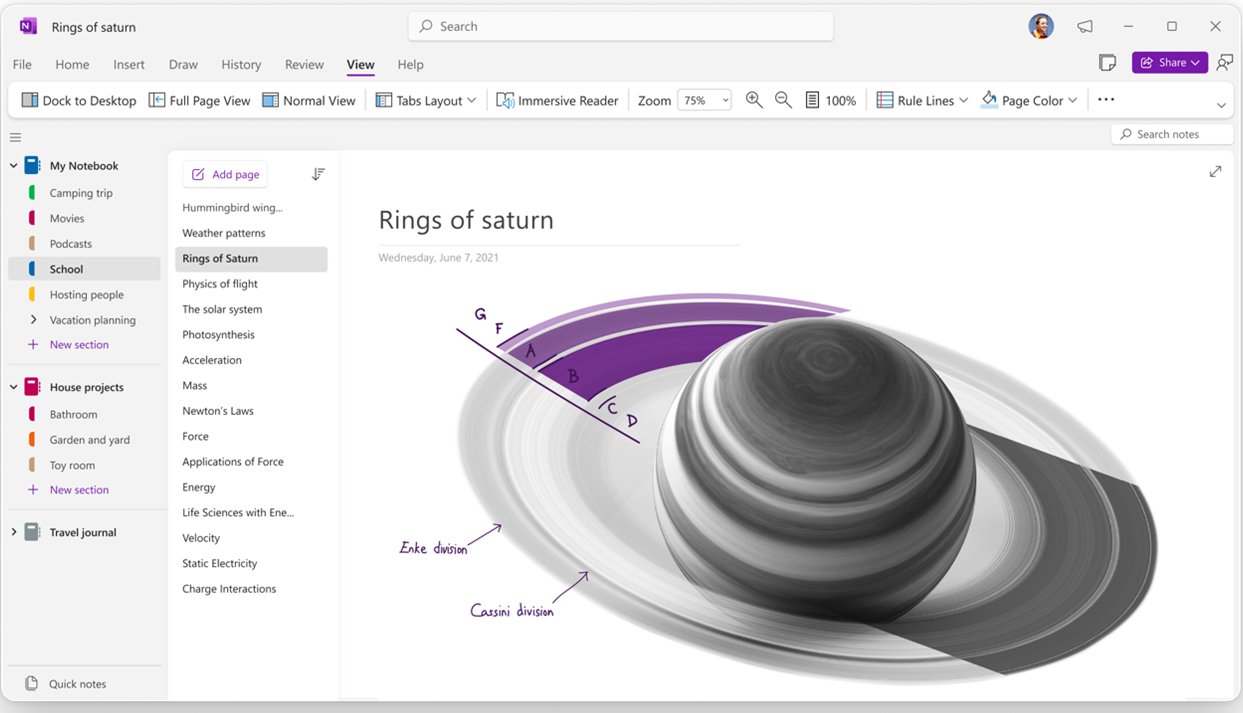This screenshot has width=1243, height=713.
Task: Click the sort pages icon
Action: (318, 173)
